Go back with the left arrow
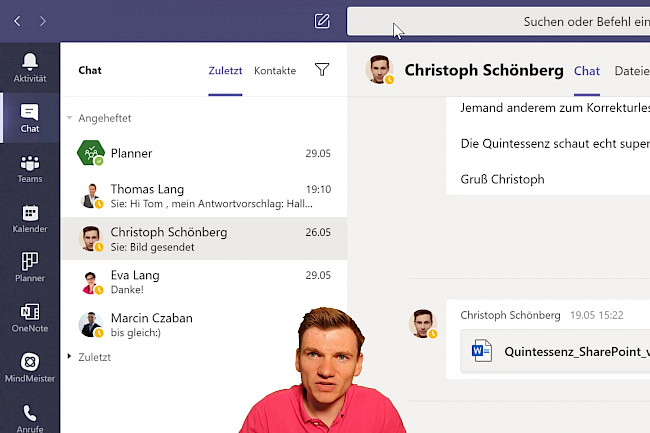 (17, 21)
